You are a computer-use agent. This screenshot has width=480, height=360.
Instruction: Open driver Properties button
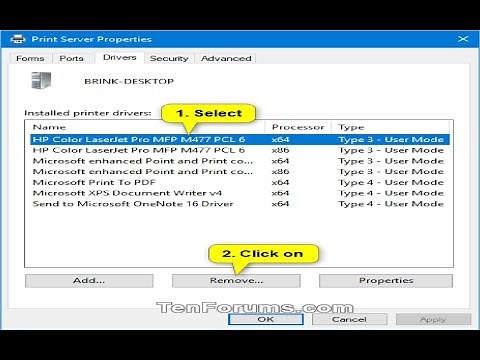386,281
